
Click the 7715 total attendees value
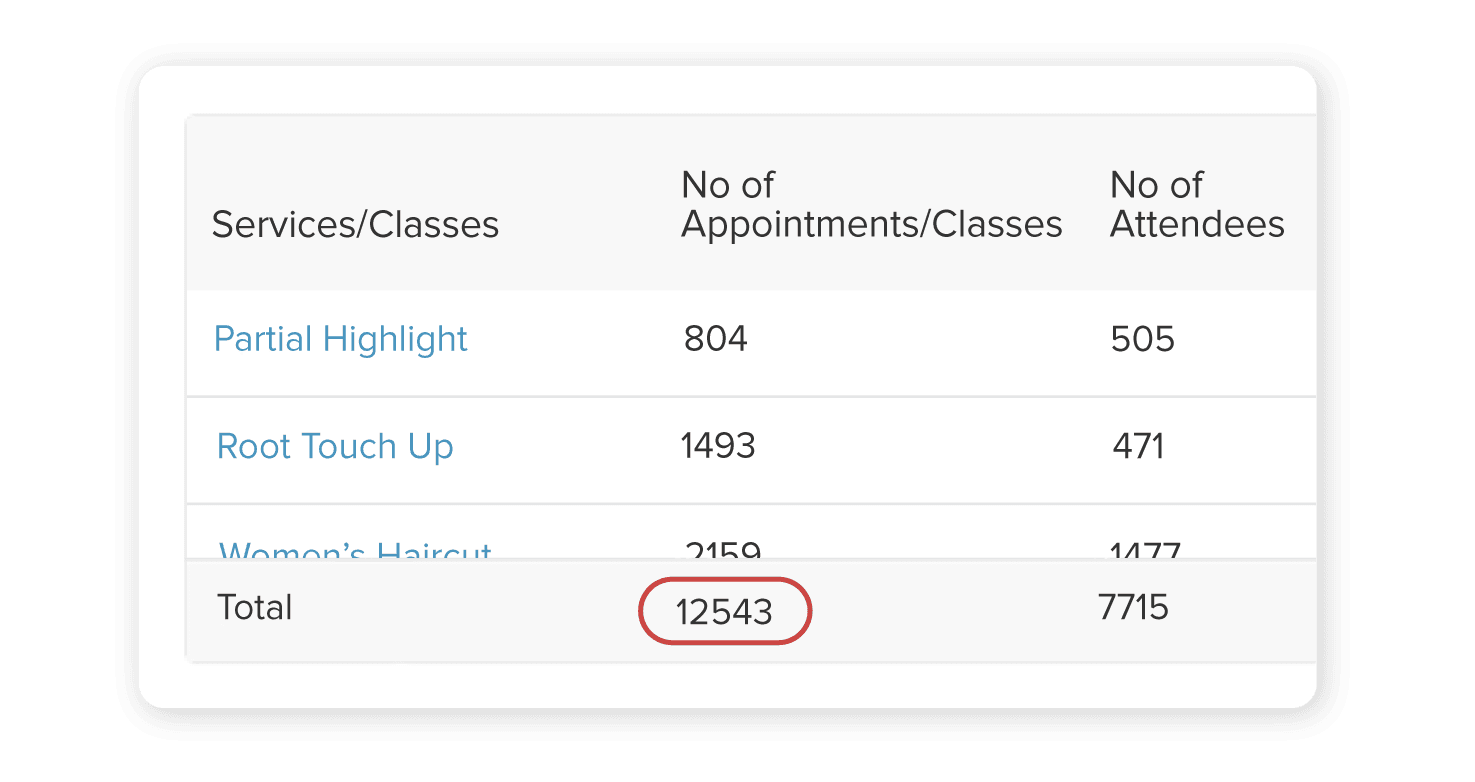1133,608
